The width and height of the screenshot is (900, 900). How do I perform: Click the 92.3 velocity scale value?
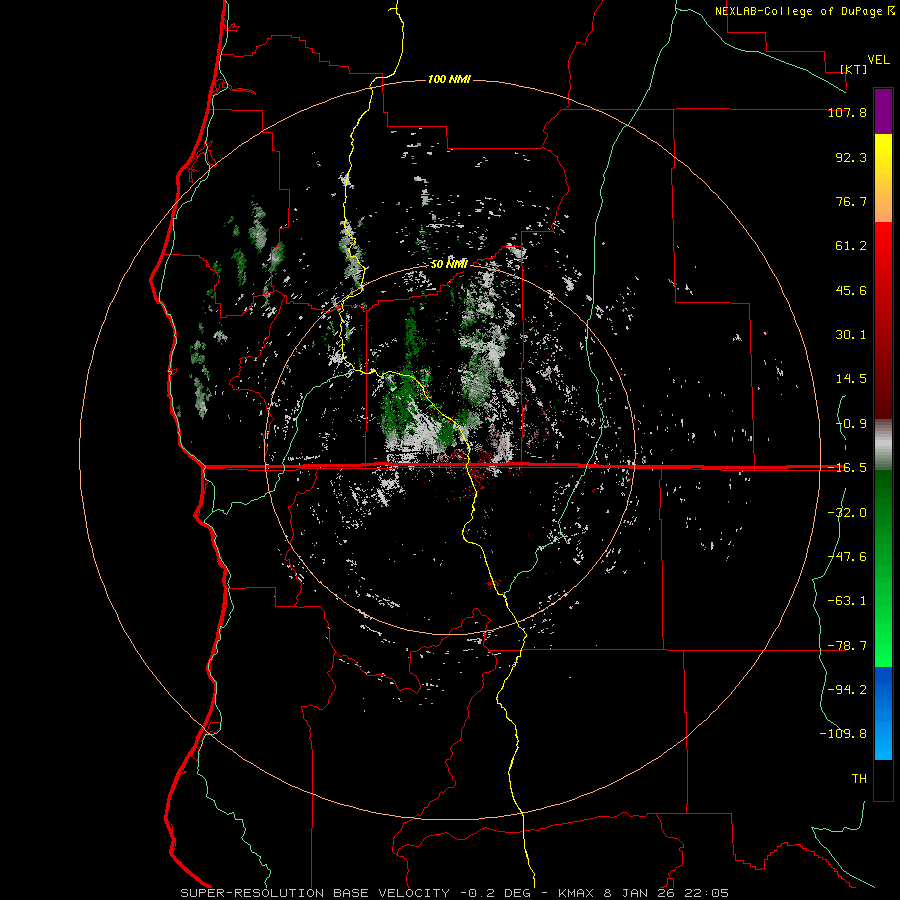(851, 157)
